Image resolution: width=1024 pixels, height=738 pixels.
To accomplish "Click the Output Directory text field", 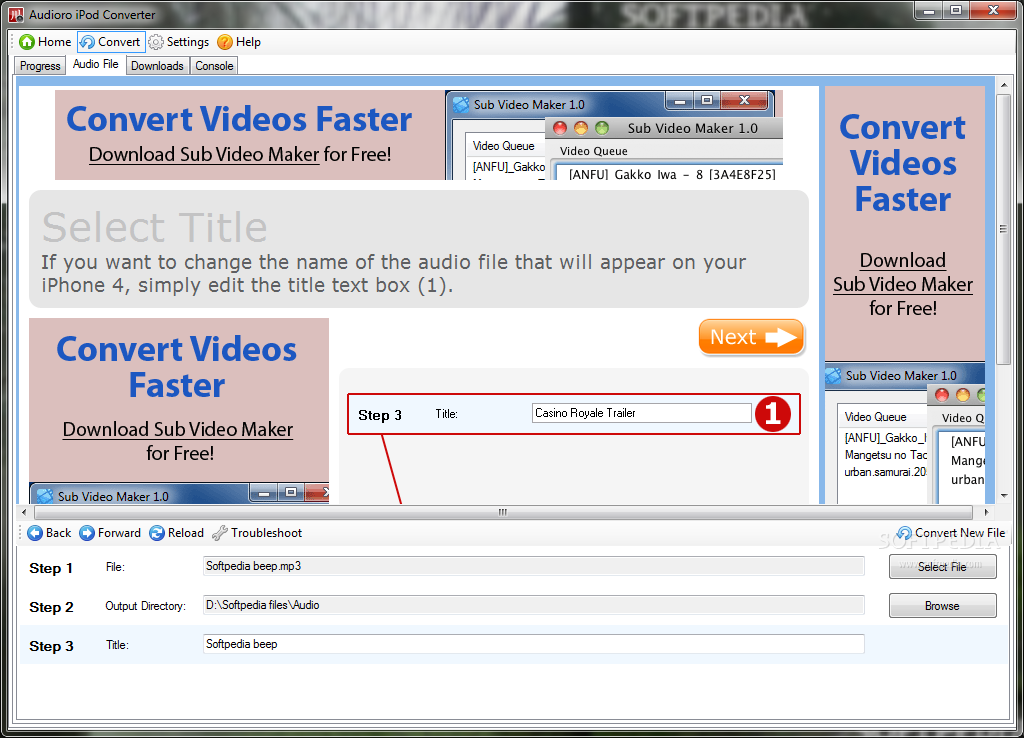I will pos(534,605).
